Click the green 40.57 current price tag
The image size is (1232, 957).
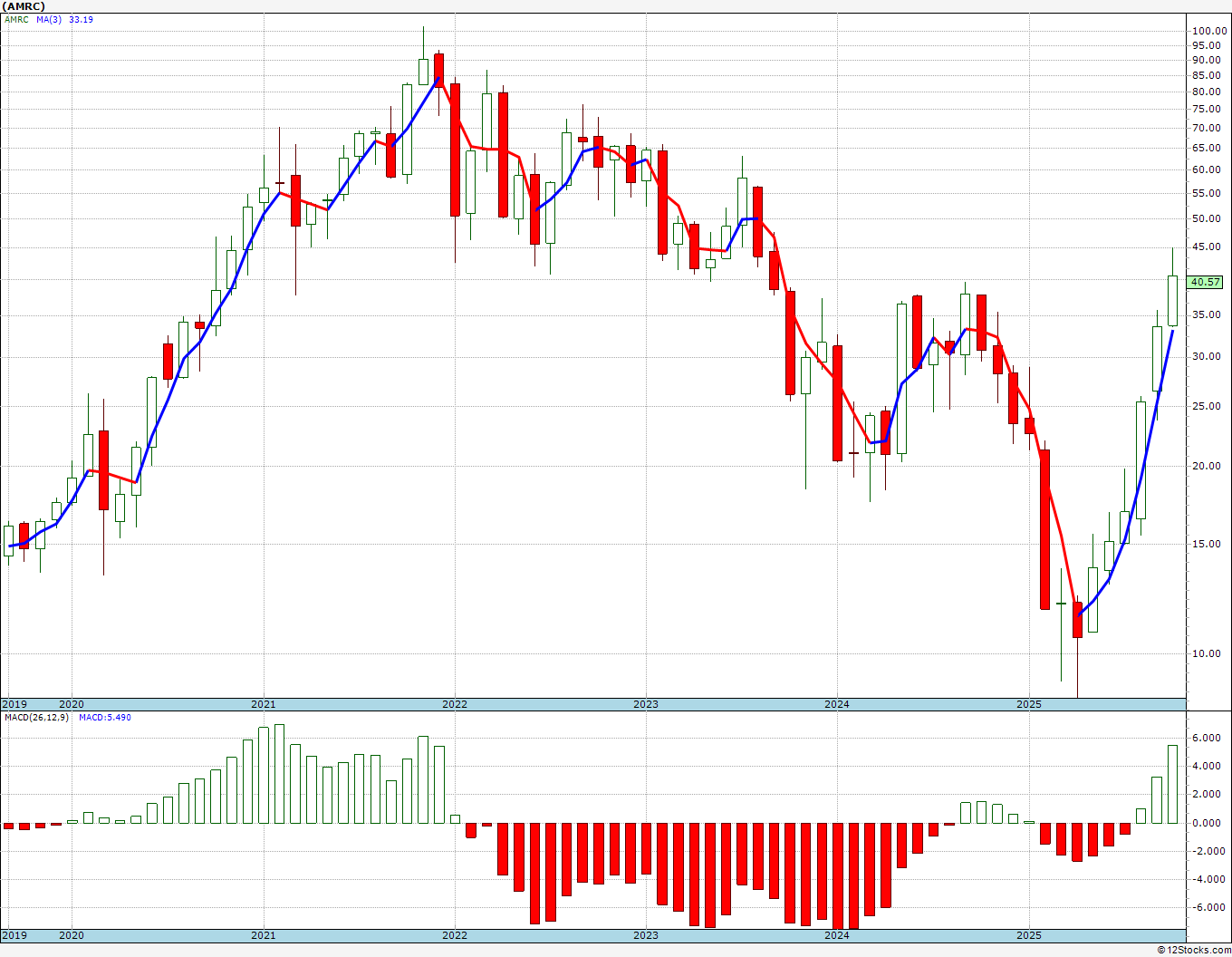[1205, 282]
